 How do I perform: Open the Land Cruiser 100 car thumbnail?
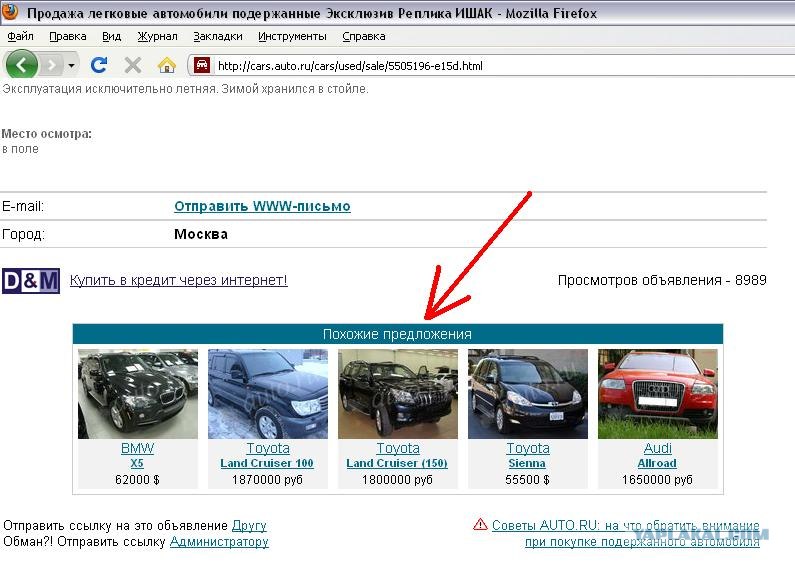[268, 394]
